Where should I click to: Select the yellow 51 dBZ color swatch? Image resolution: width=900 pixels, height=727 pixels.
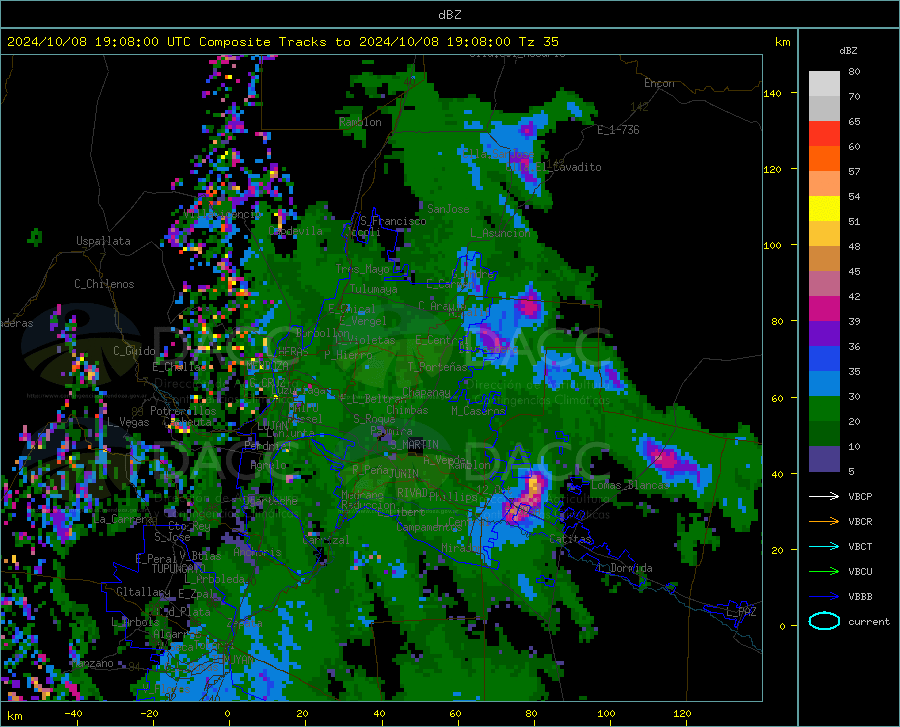tap(824, 209)
